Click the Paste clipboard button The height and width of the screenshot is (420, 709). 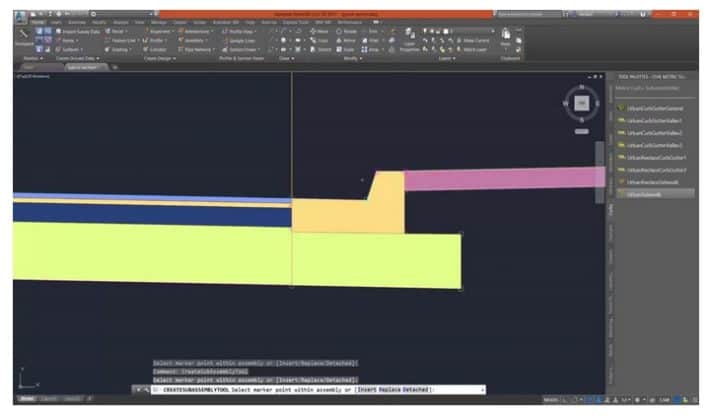506,37
